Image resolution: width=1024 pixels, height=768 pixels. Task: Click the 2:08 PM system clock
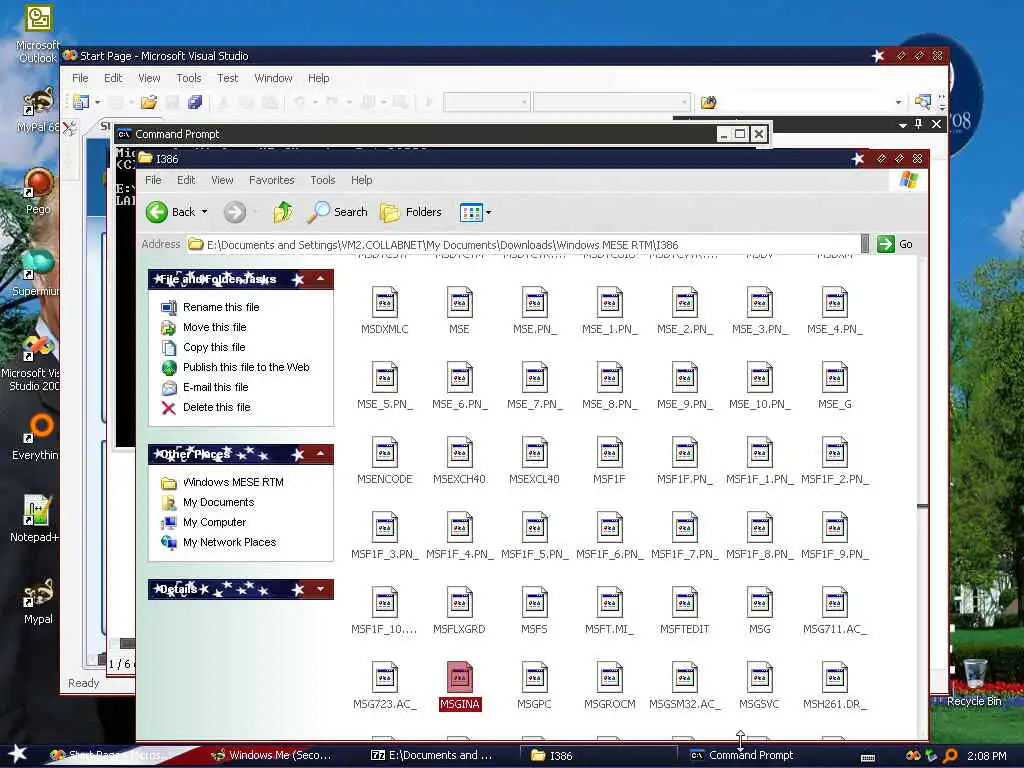click(x=986, y=756)
